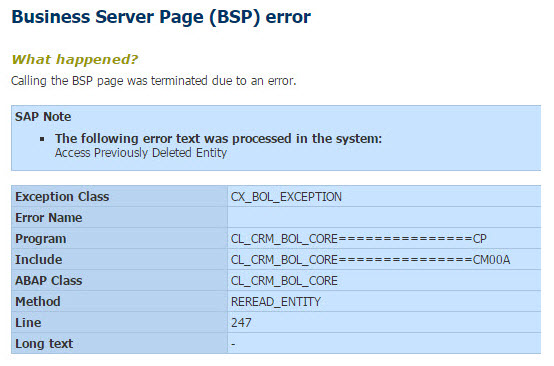Click 'Calling the BSP page was terminated' sentence
Image resolution: width=554 pixels, height=366 pixels.
point(154,81)
